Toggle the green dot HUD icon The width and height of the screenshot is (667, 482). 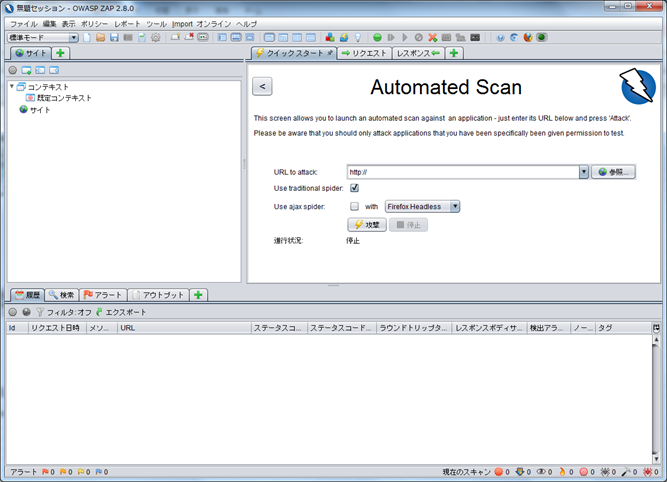click(x=542, y=37)
